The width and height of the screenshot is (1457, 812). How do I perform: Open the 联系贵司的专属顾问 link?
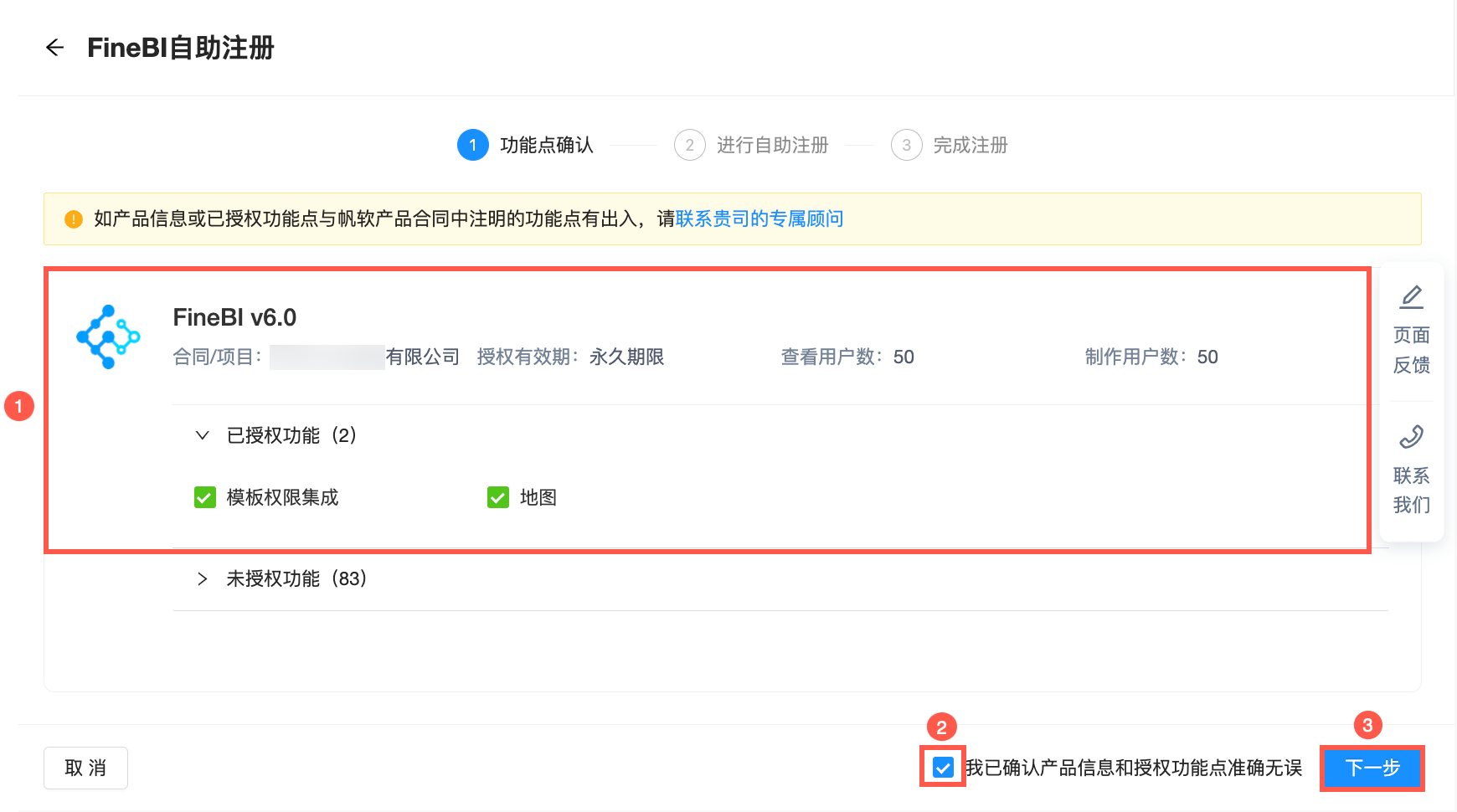pos(759,219)
